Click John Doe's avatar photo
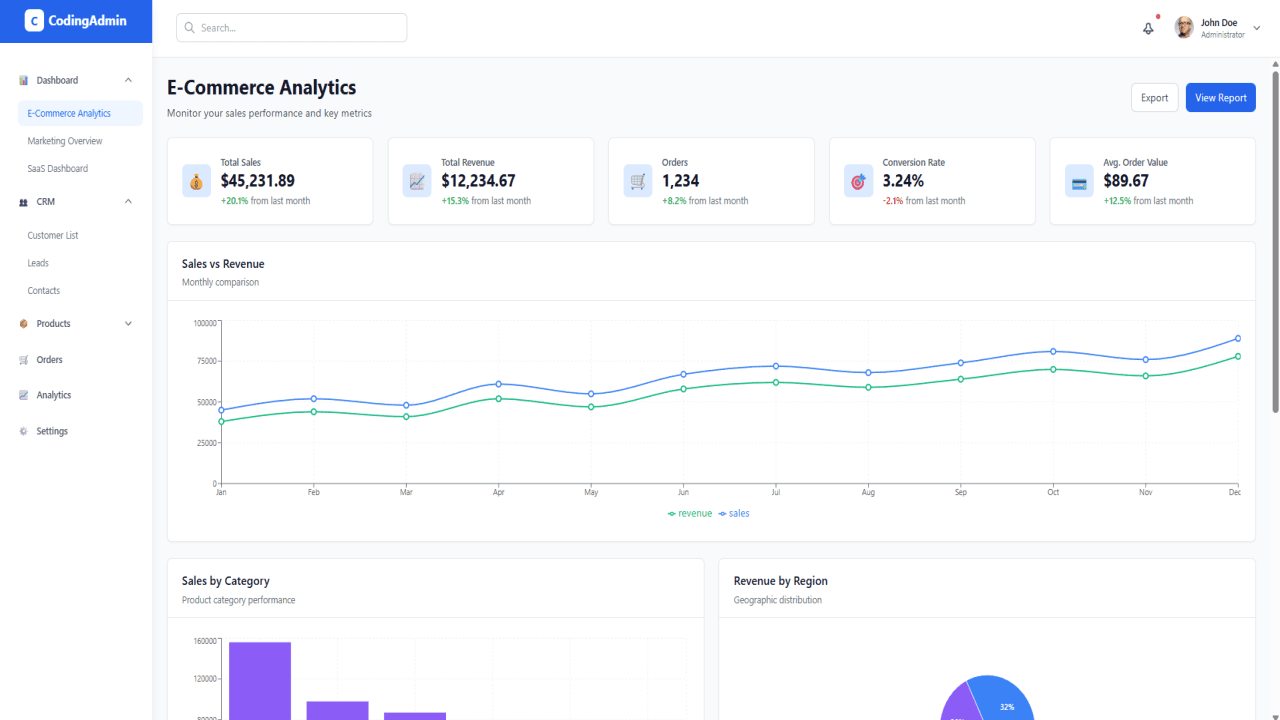Image resolution: width=1280 pixels, height=720 pixels. click(1184, 28)
